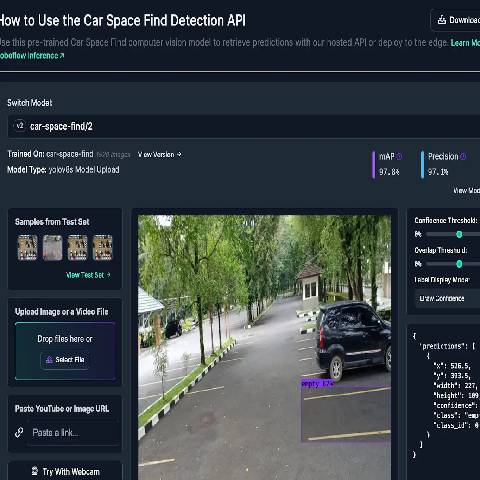
Task: Open the car-space-find/2 model dropdown
Action: pyautogui.click(x=244, y=126)
